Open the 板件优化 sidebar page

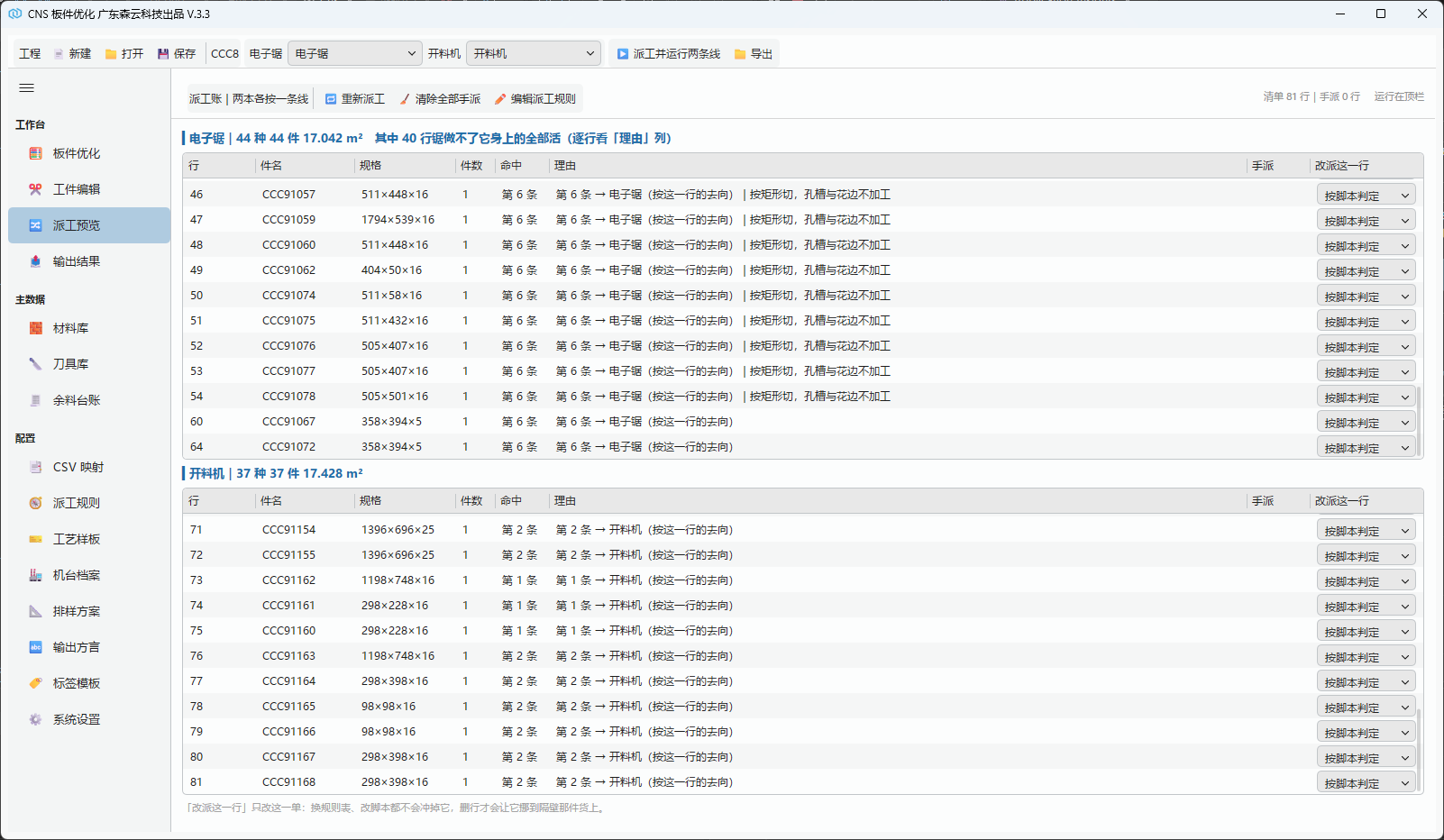[x=89, y=153]
